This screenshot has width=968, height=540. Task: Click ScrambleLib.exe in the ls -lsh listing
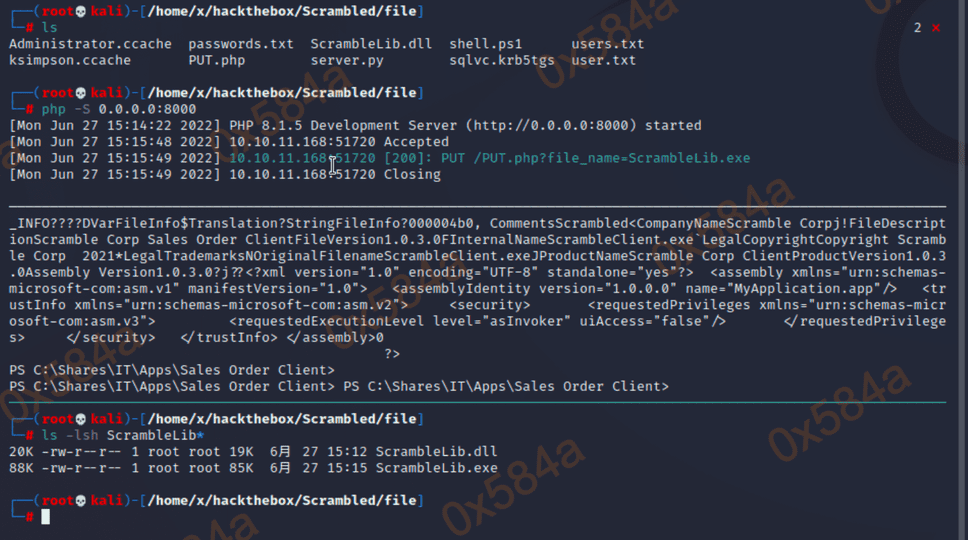click(x=436, y=468)
